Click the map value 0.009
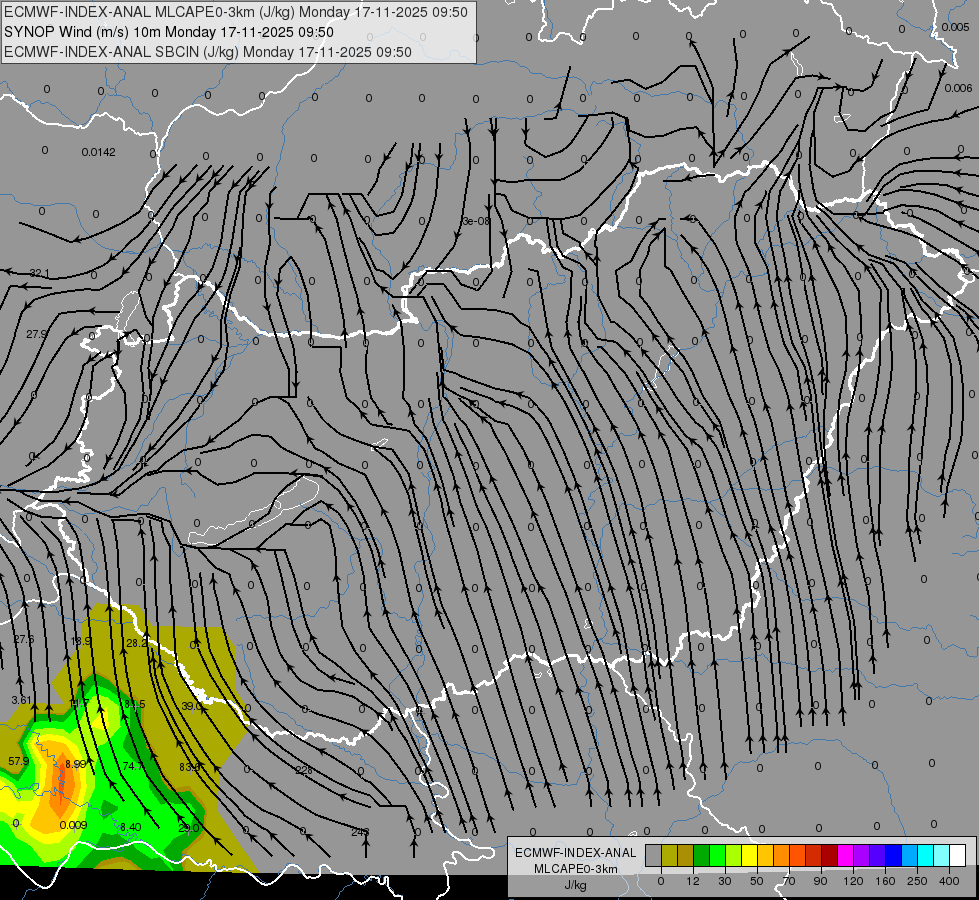 (x=73, y=825)
